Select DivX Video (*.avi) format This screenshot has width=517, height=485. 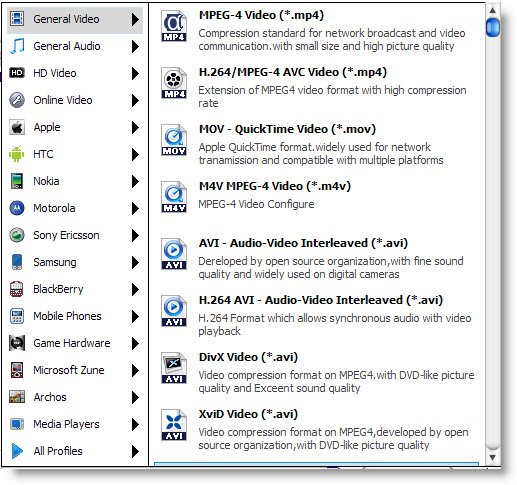318,372
